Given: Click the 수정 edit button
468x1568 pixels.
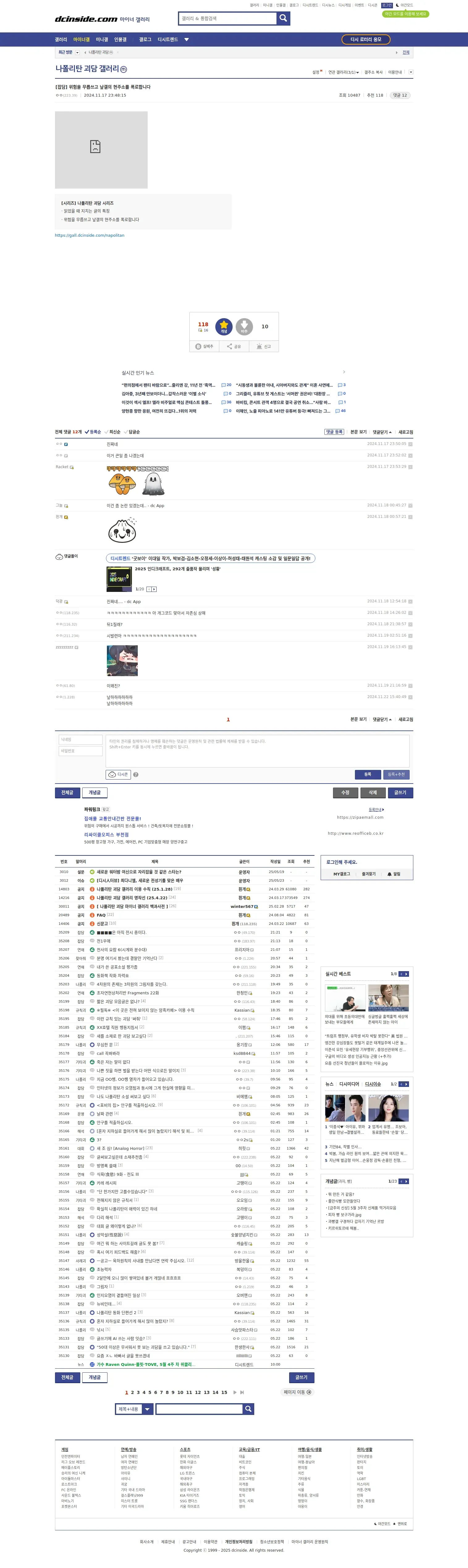Looking at the screenshot, I should point(345,792).
